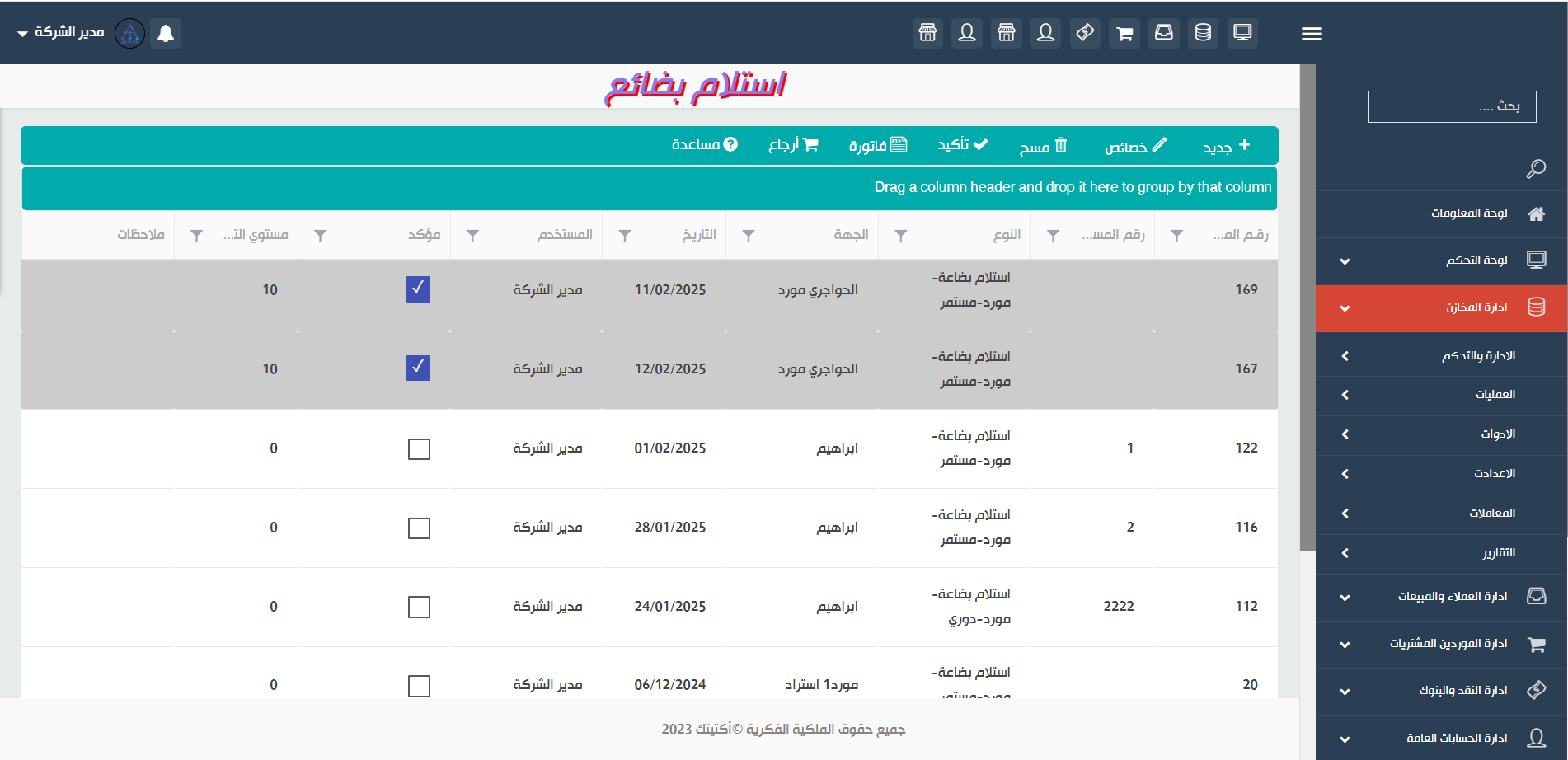Toggle confirmed checkbox for row 112
This screenshot has width=1568, height=760.
pos(419,607)
